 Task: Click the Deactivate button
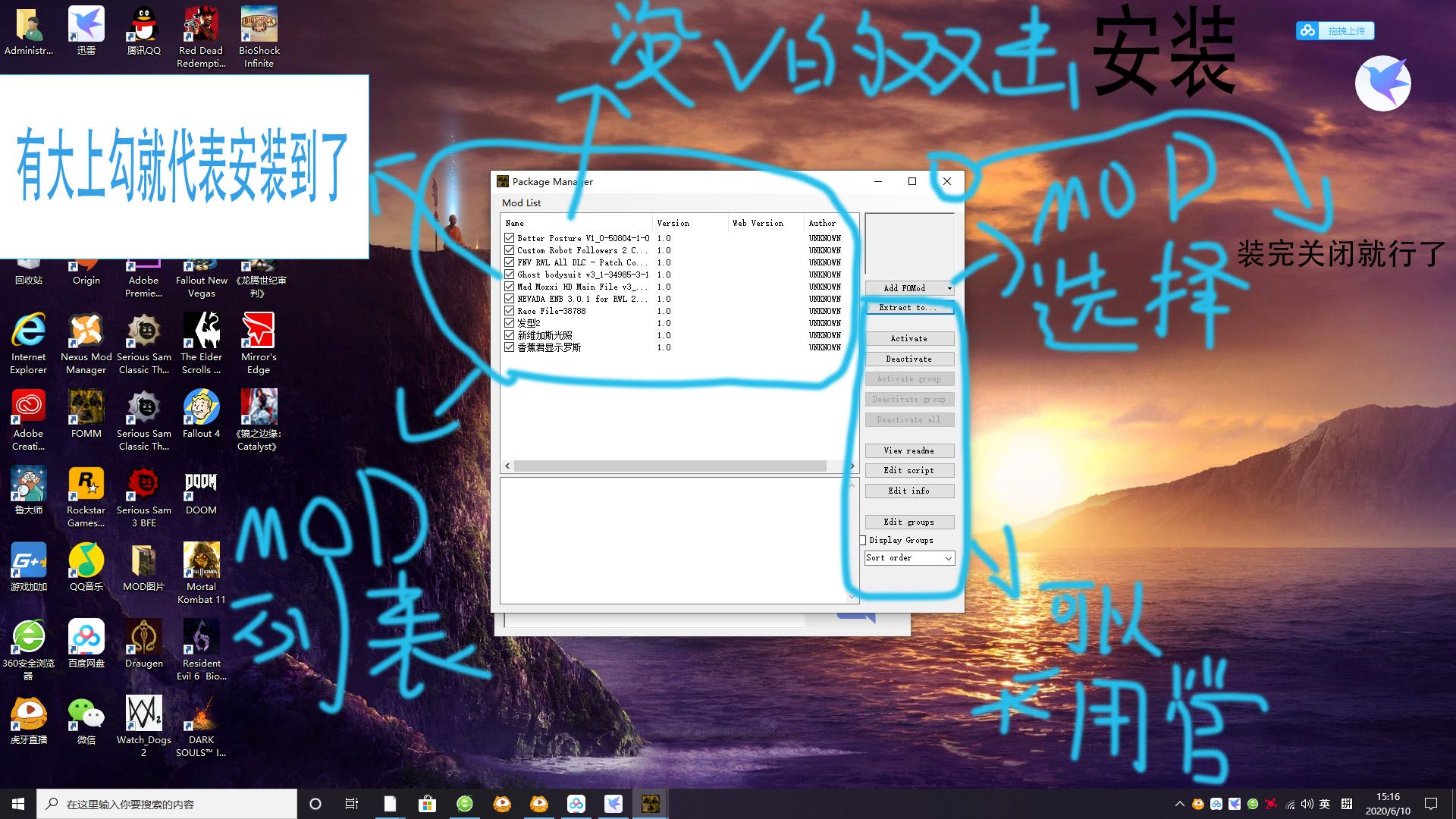tap(909, 359)
